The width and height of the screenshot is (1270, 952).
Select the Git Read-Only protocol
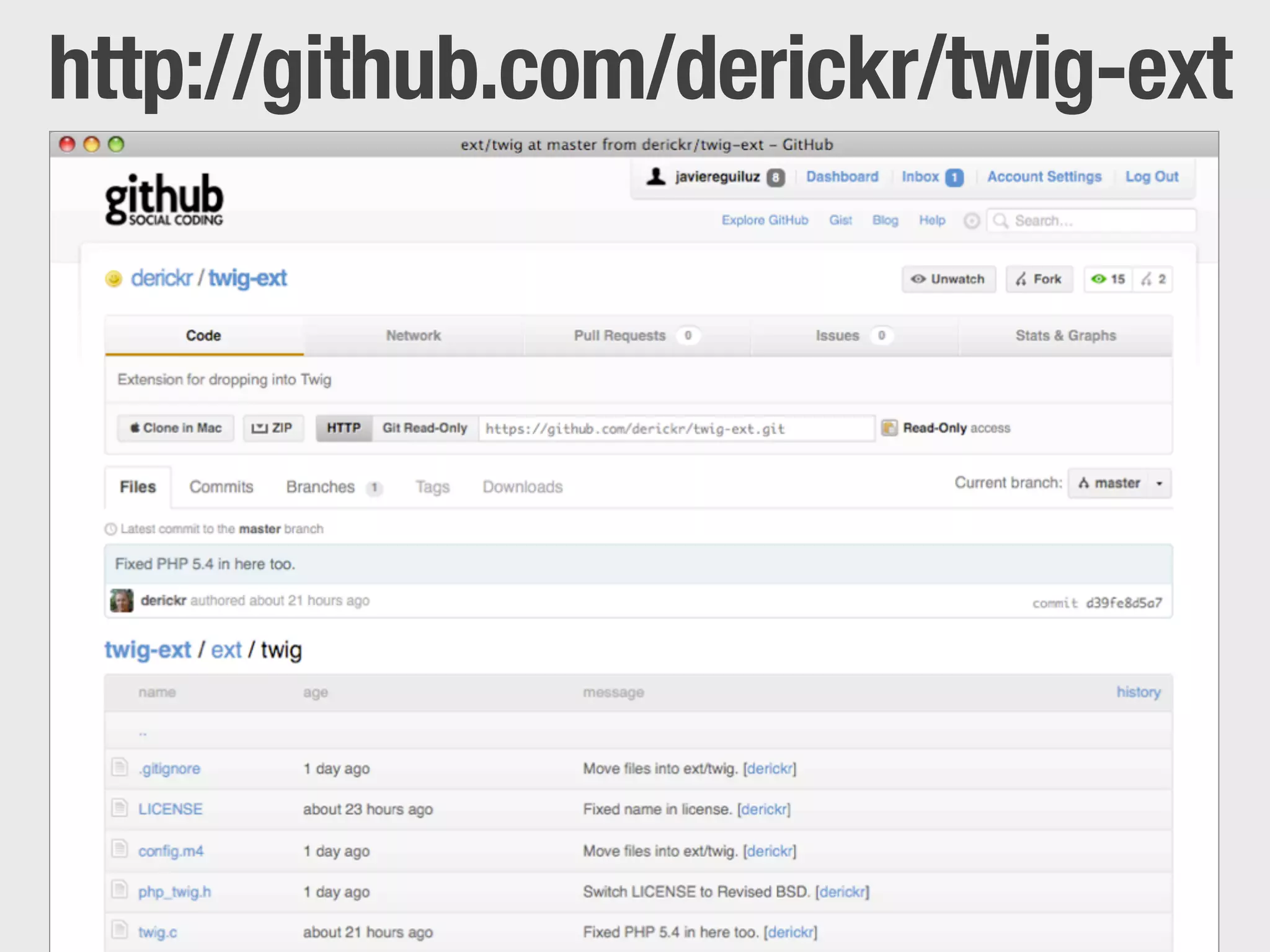tap(425, 428)
